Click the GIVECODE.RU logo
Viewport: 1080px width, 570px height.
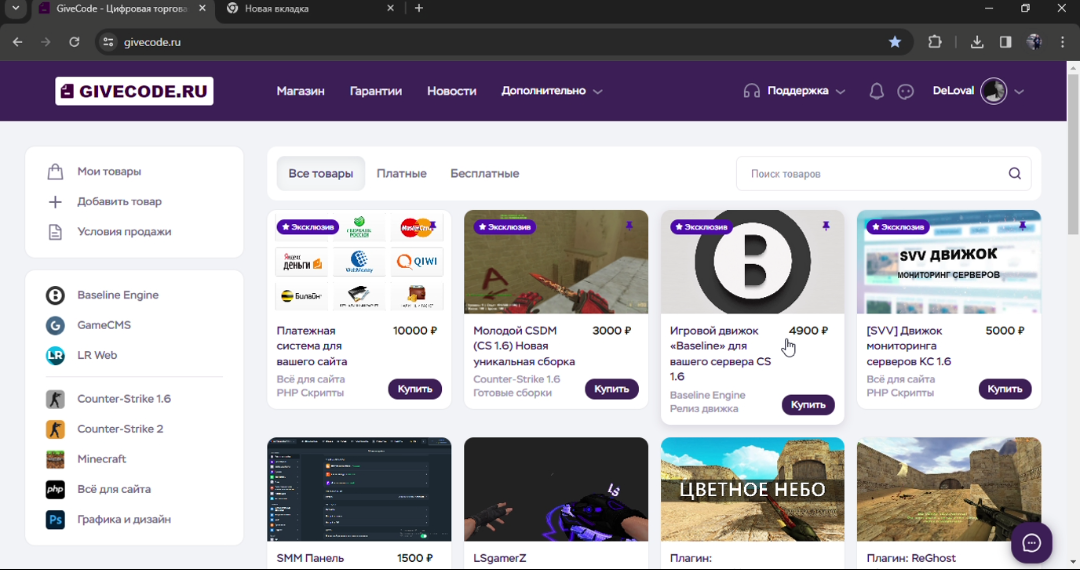(x=134, y=91)
